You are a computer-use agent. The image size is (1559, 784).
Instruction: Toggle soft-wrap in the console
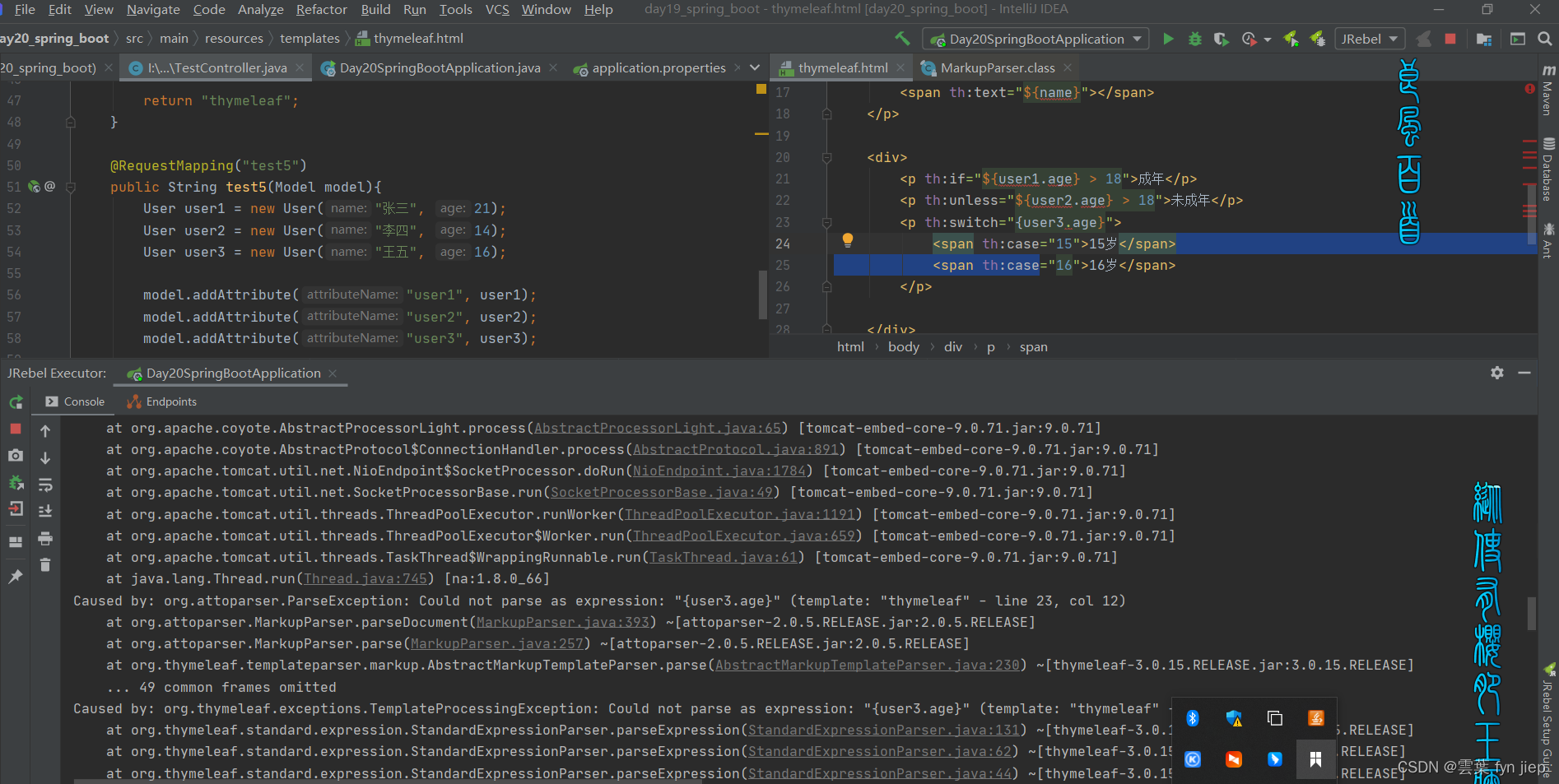45,485
